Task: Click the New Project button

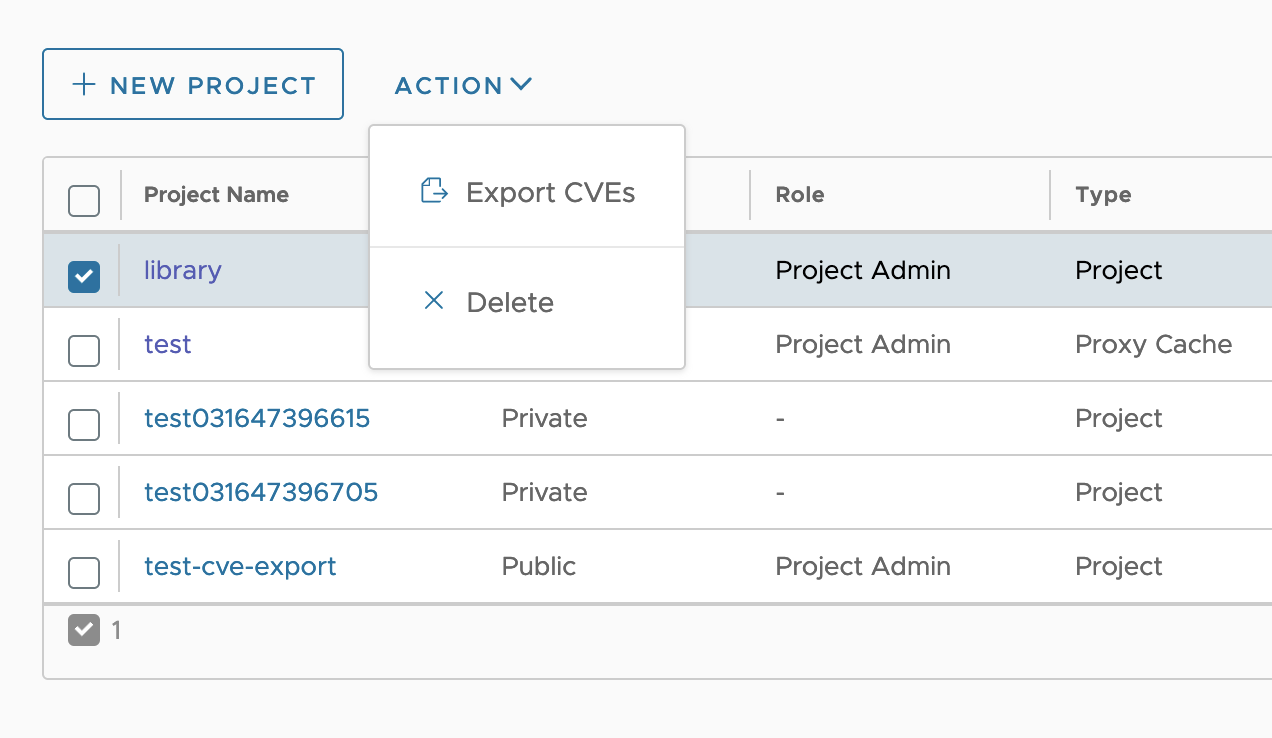Action: pyautogui.click(x=192, y=85)
